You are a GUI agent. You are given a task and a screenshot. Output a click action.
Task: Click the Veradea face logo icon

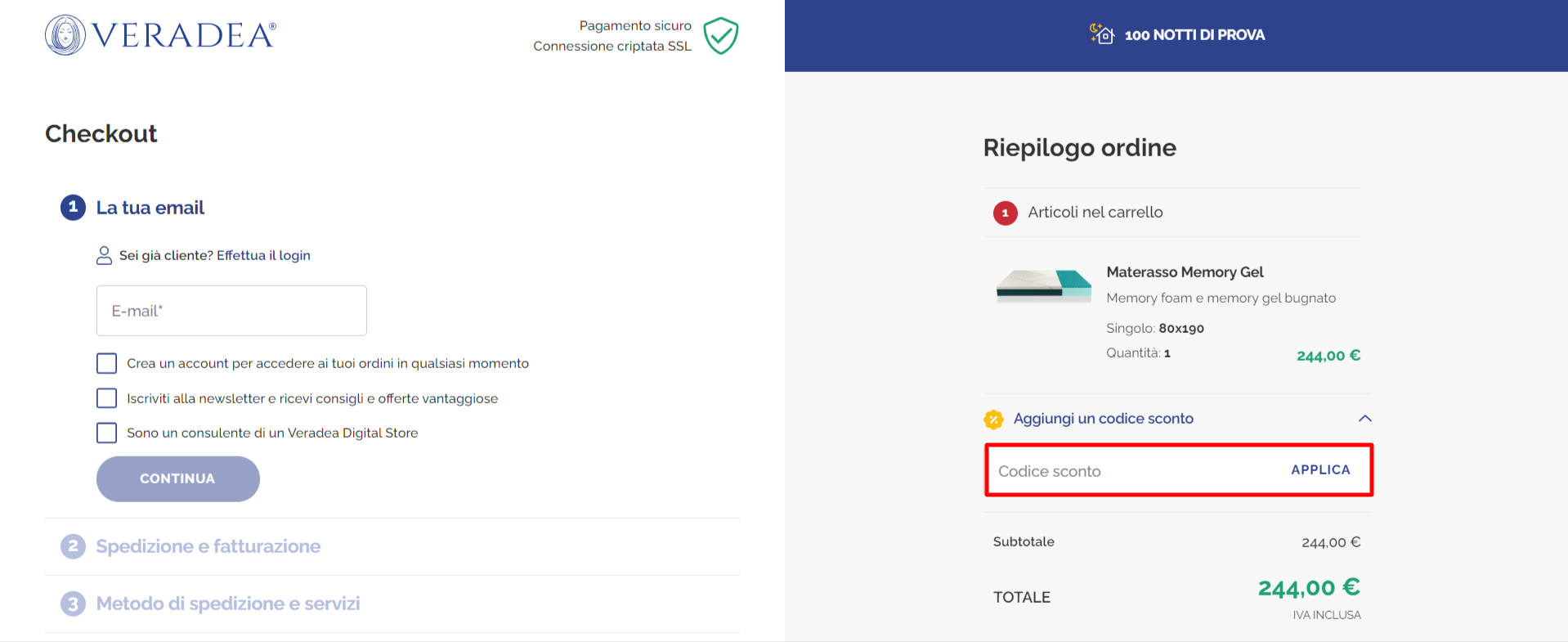(x=65, y=35)
